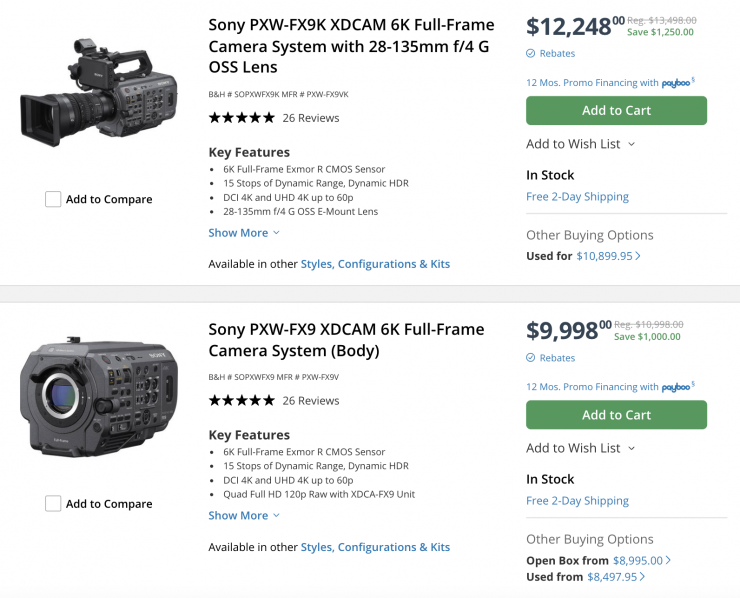This screenshot has height=598, width=740.
Task: Add the $9,998 FX9 body to cart
Action: click(616, 415)
